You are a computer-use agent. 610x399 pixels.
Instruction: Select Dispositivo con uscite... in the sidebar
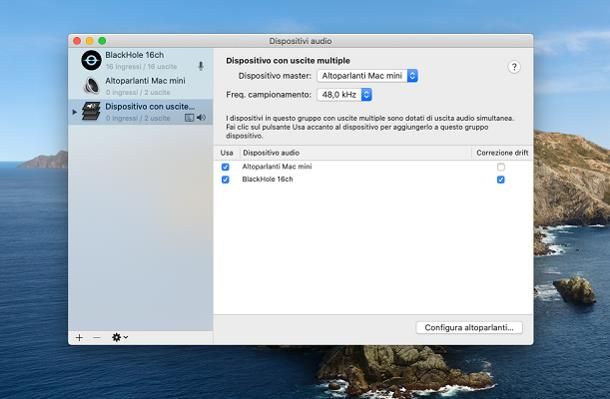(x=140, y=112)
